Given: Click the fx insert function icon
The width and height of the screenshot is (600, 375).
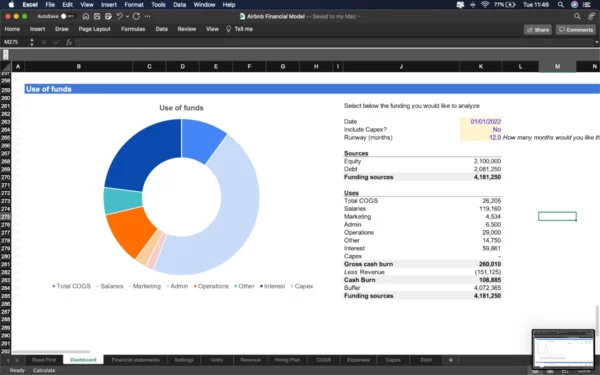Looking at the screenshot, I should click(x=68, y=42).
